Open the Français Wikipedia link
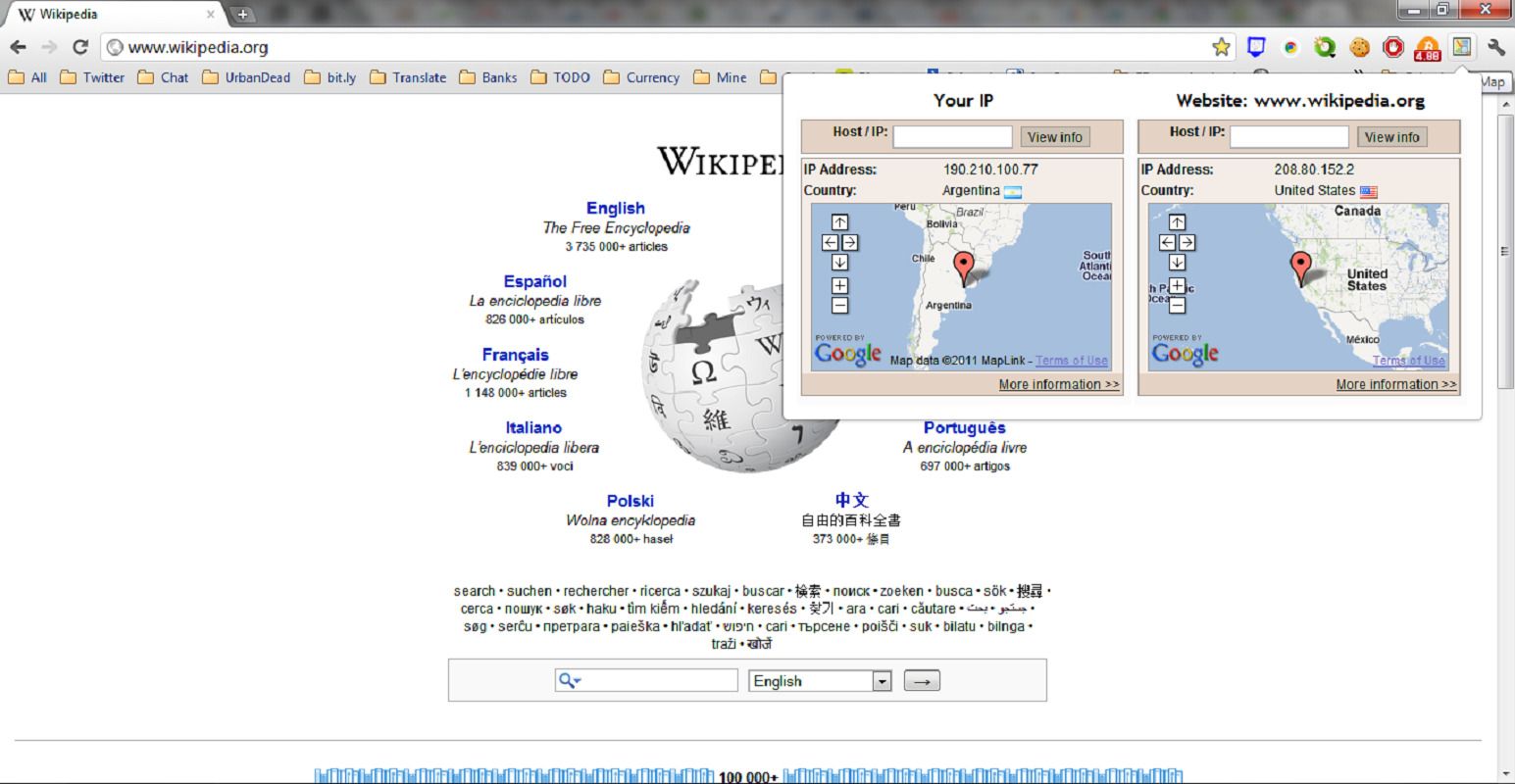 coord(515,355)
